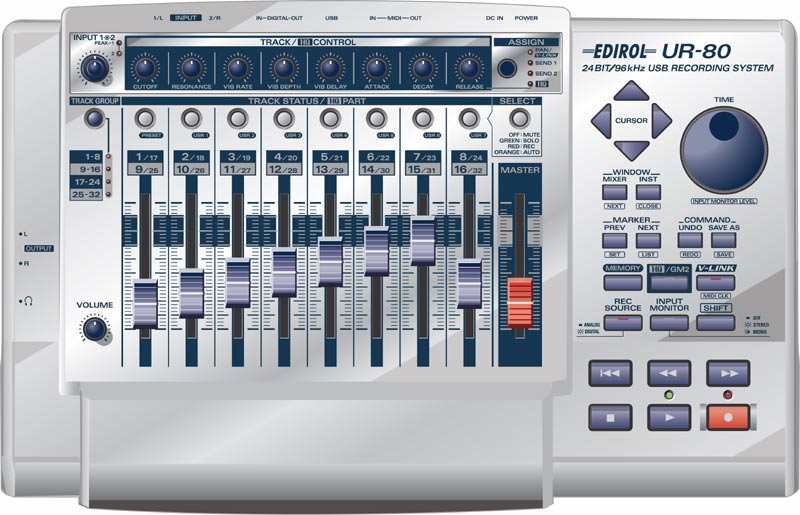Click the channel 2/18 fader cap
Screen dimensions: 800x515
192,293
